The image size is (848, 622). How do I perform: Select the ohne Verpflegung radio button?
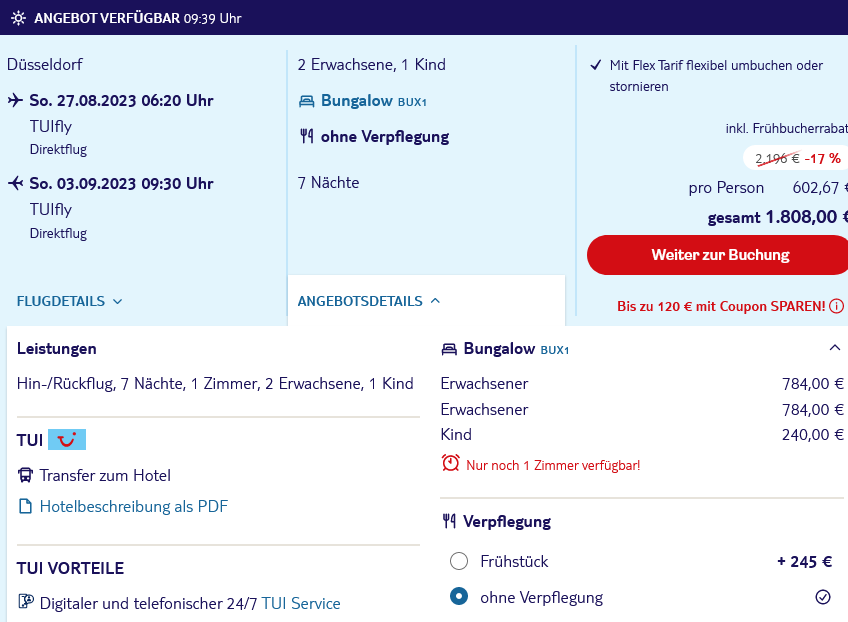pos(459,597)
